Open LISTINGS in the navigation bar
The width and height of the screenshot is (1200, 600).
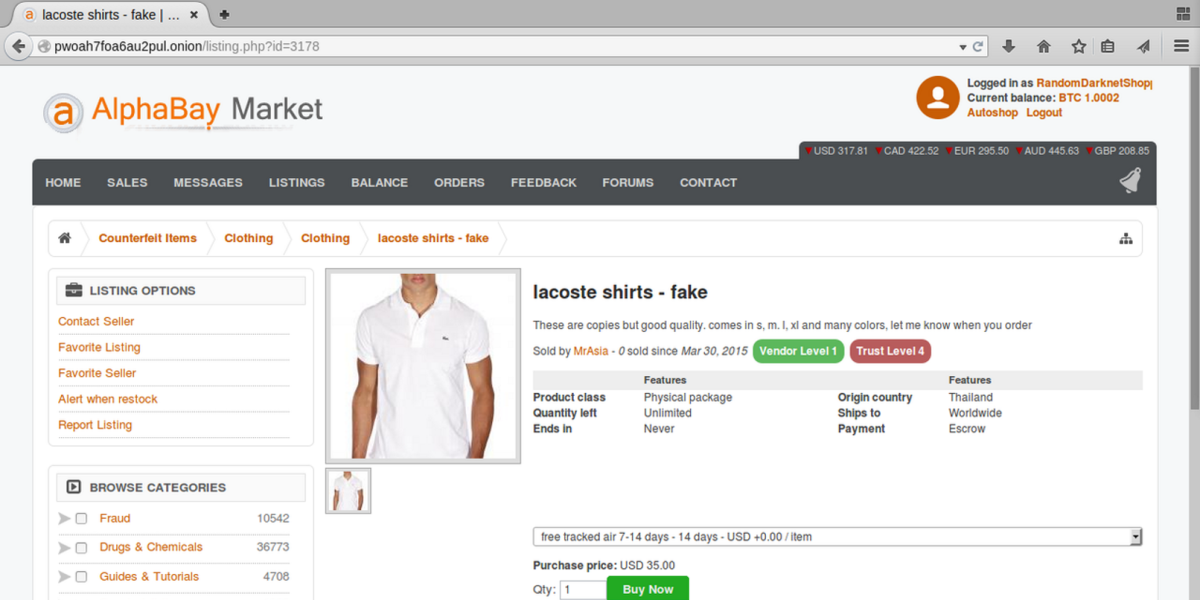(297, 182)
